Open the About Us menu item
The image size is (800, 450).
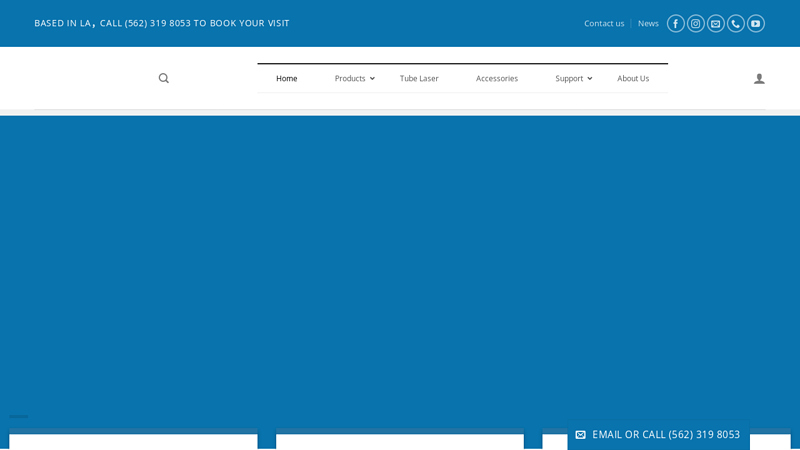pos(633,79)
